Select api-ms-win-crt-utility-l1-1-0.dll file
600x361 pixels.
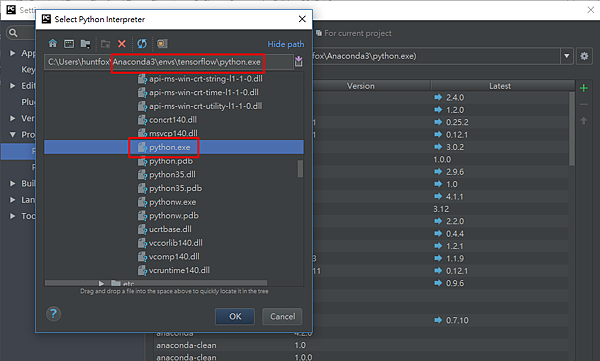pyautogui.click(x=205, y=106)
